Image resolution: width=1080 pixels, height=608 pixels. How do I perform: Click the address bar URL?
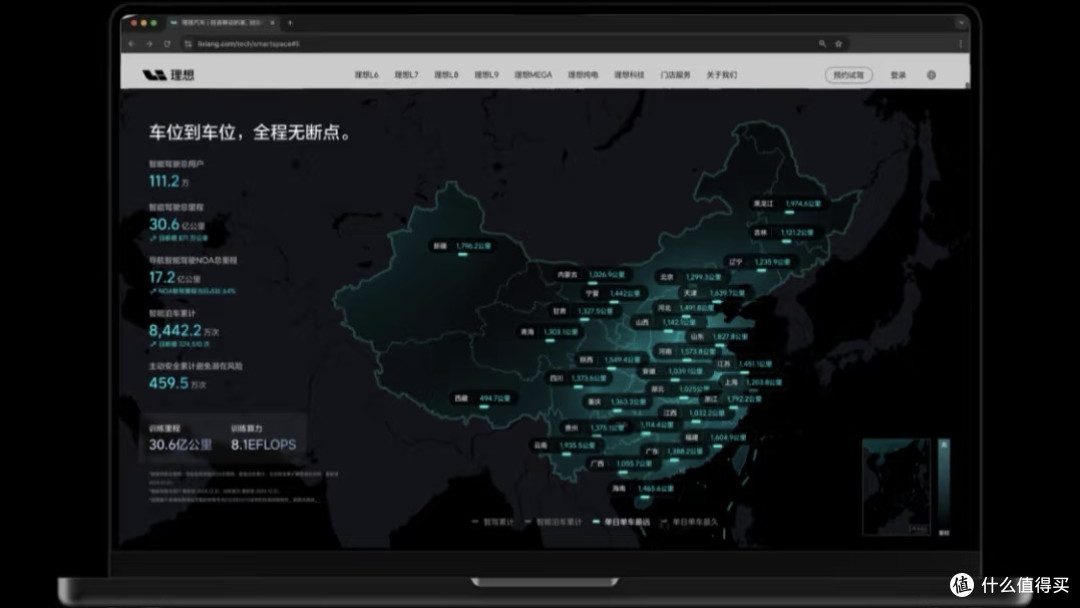tap(248, 43)
